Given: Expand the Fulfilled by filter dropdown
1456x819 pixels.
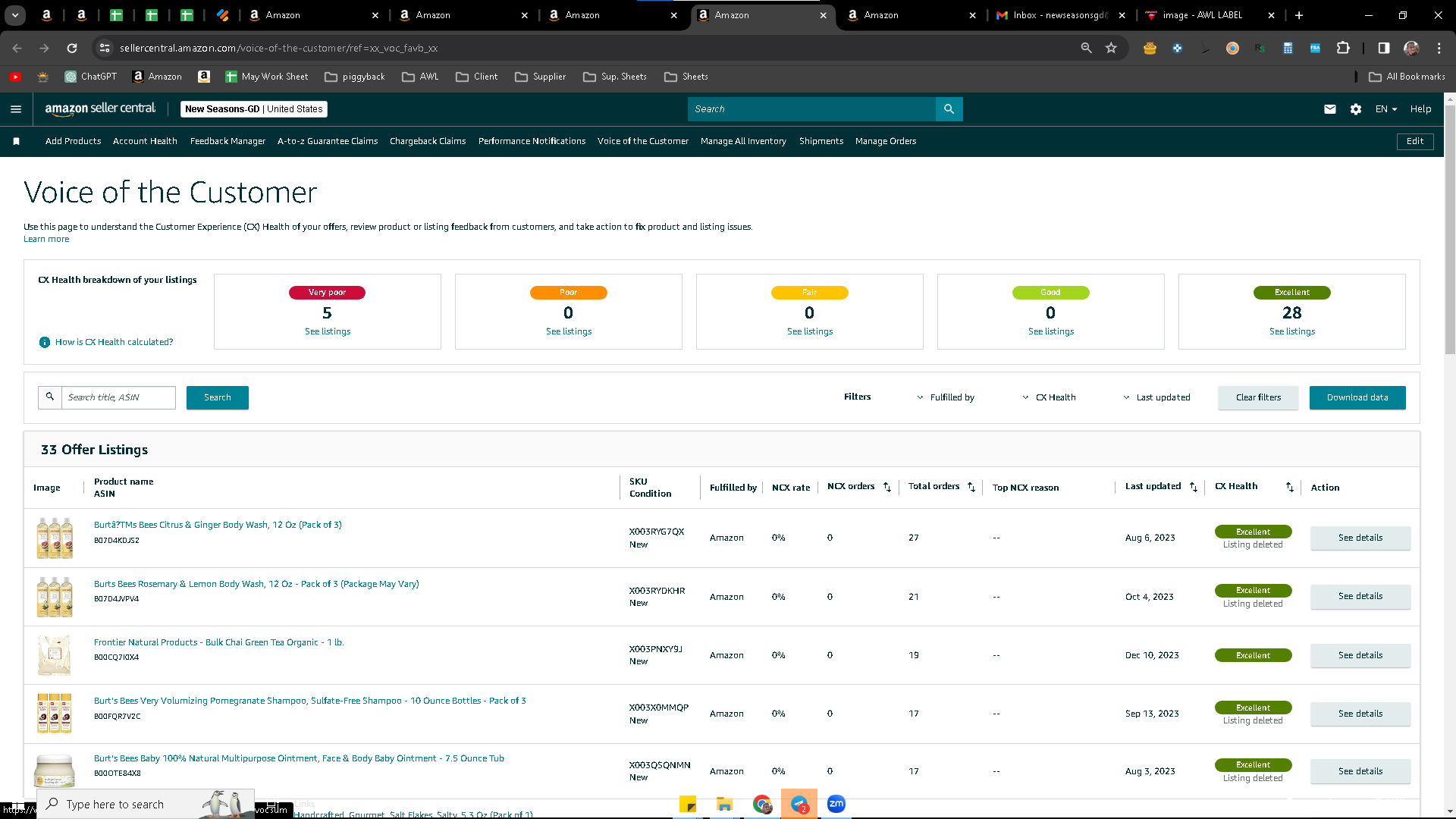Looking at the screenshot, I should click(945, 397).
